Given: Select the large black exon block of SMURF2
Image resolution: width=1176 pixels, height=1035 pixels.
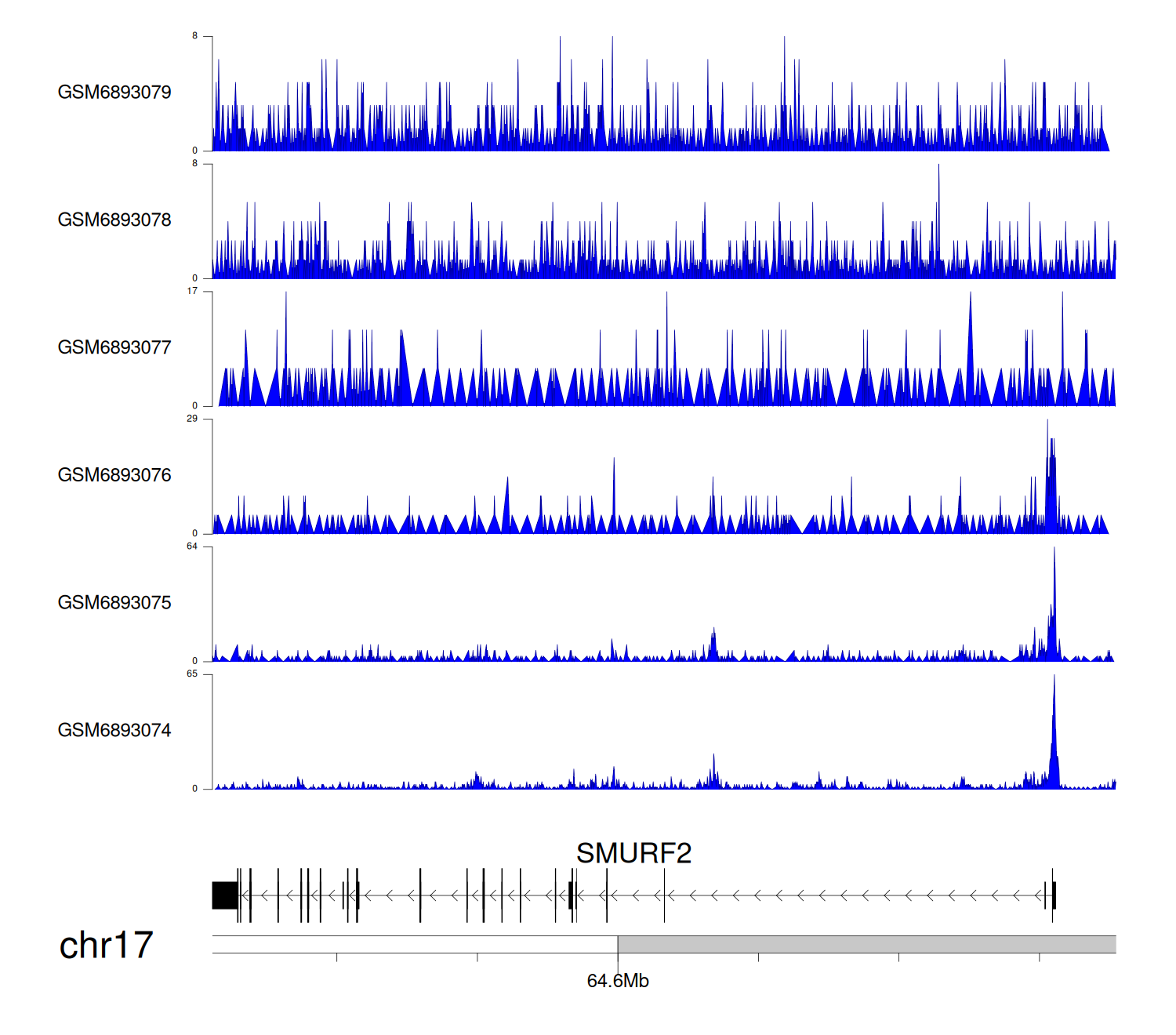Looking at the screenshot, I should 225,895.
